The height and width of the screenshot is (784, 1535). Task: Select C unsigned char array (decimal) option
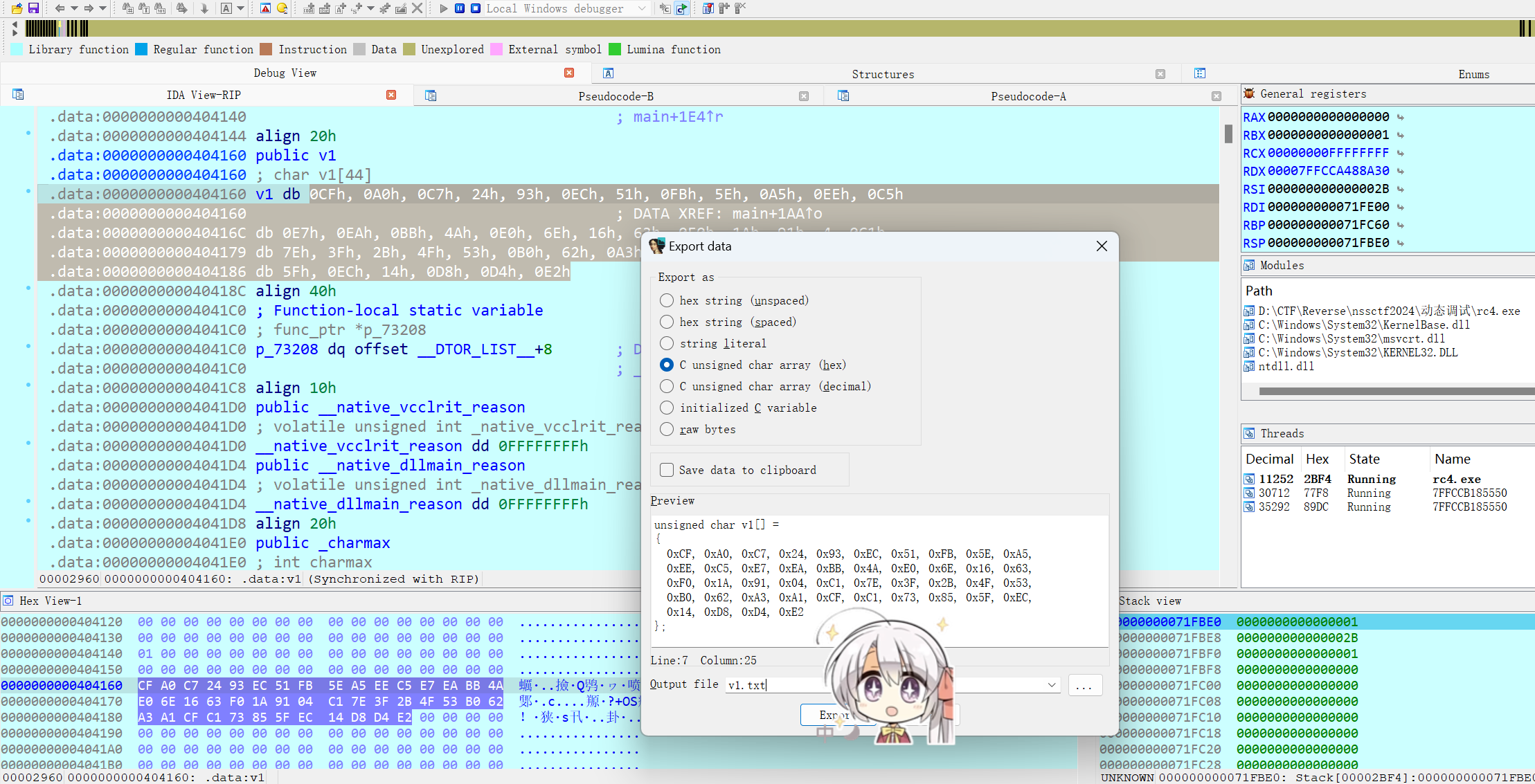pyautogui.click(x=667, y=386)
